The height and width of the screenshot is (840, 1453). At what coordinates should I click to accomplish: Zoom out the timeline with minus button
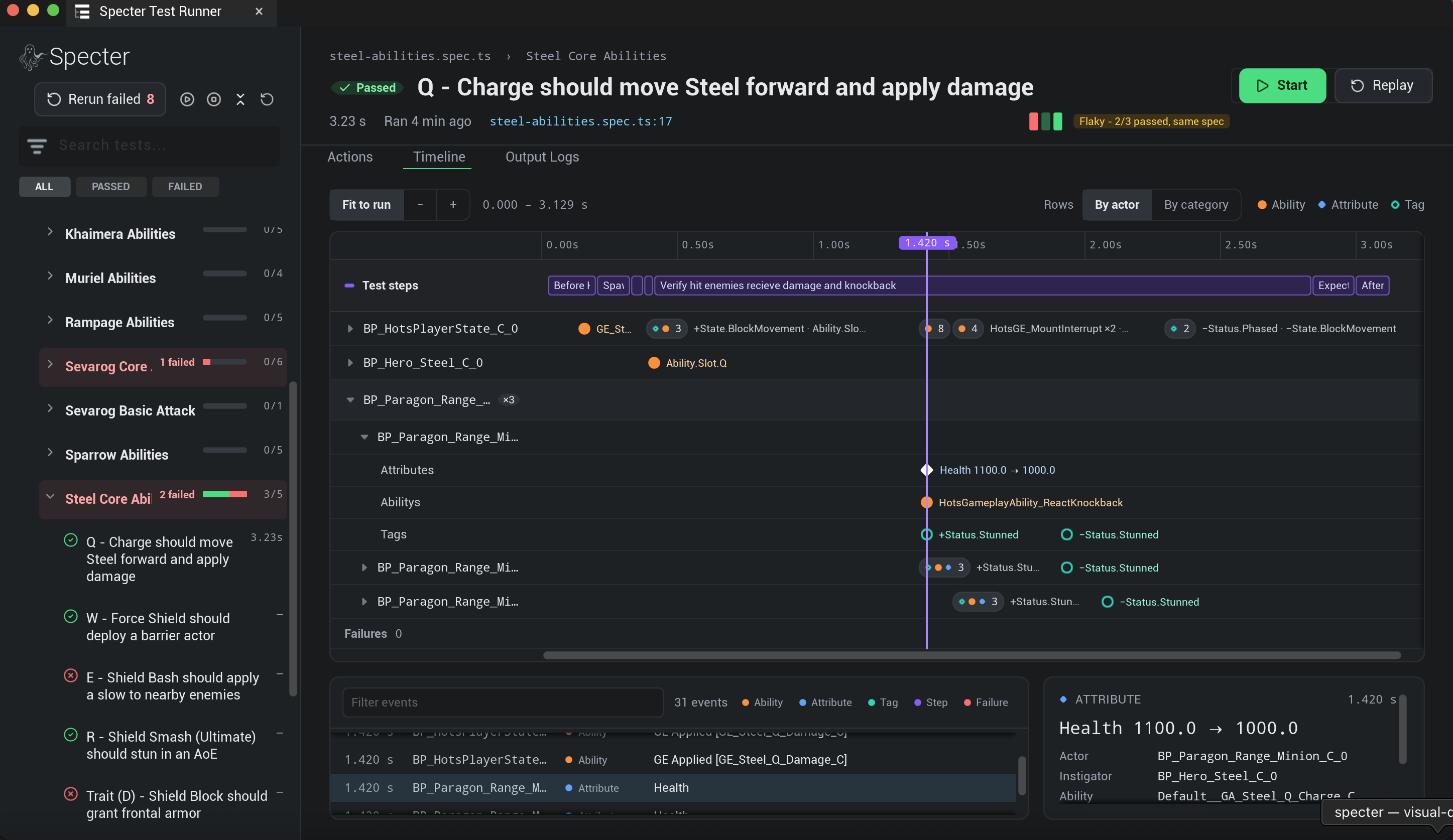[x=420, y=205]
